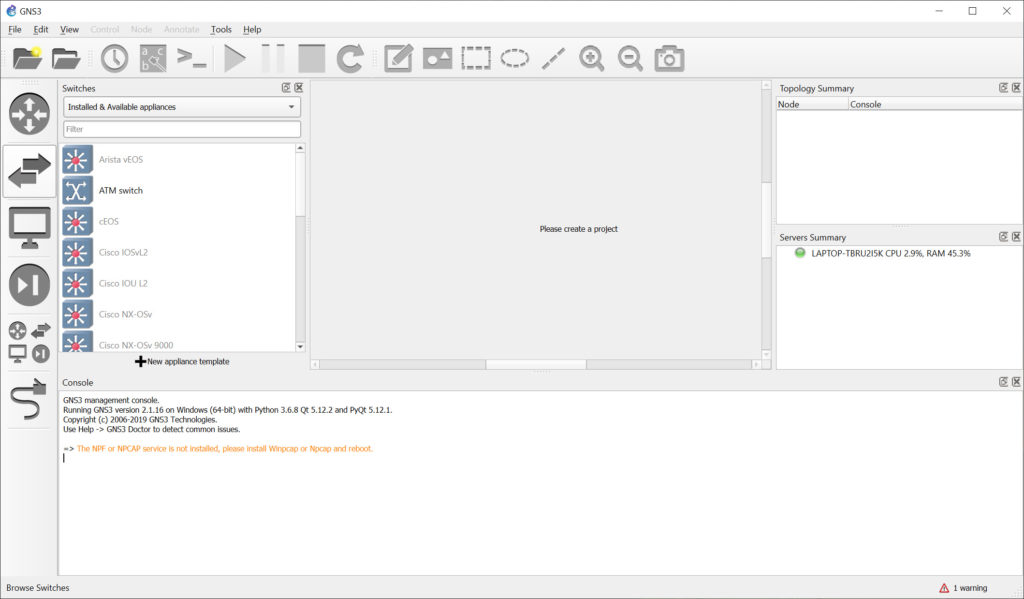This screenshot has width=1024, height=599.
Task: Click the 1 warning status indicator
Action: tap(963, 588)
